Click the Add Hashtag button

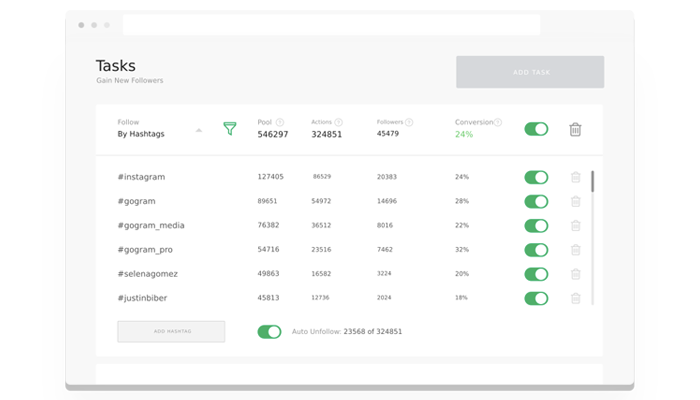point(171,331)
